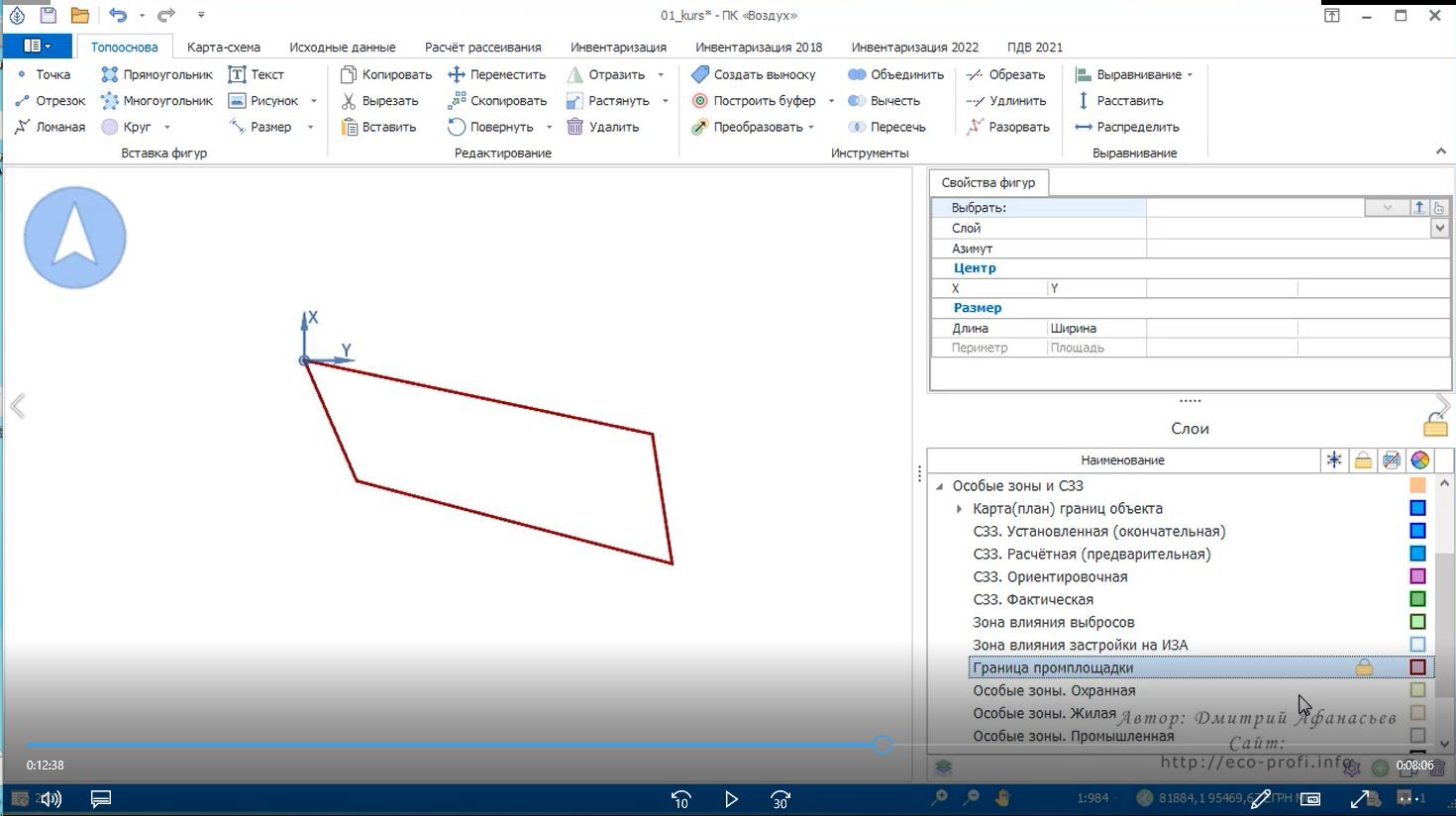Switch to the Карта-схема tab
Image resolution: width=1456 pixels, height=816 pixels.
point(224,47)
